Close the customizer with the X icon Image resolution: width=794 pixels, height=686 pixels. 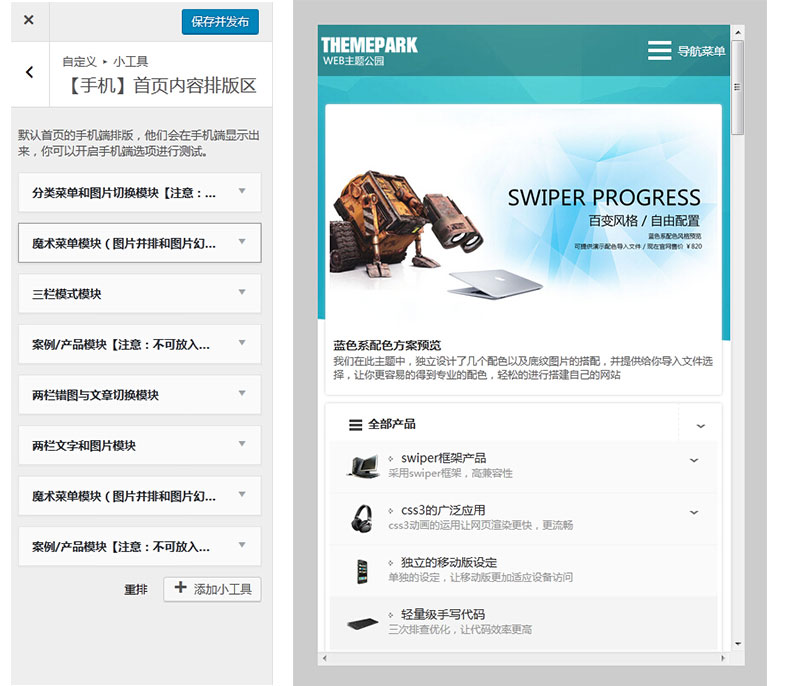coord(29,20)
